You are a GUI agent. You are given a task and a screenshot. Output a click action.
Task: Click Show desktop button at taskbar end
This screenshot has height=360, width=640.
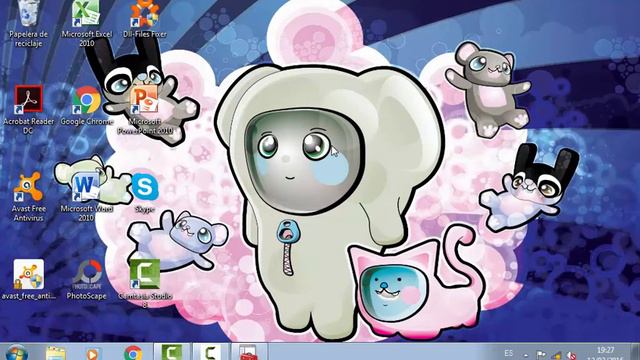[635, 352]
